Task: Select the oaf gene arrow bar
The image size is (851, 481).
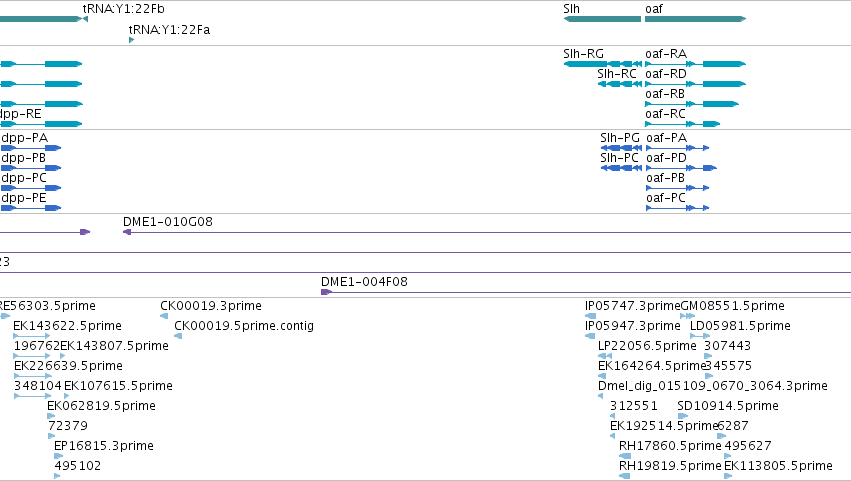Action: (x=695, y=19)
